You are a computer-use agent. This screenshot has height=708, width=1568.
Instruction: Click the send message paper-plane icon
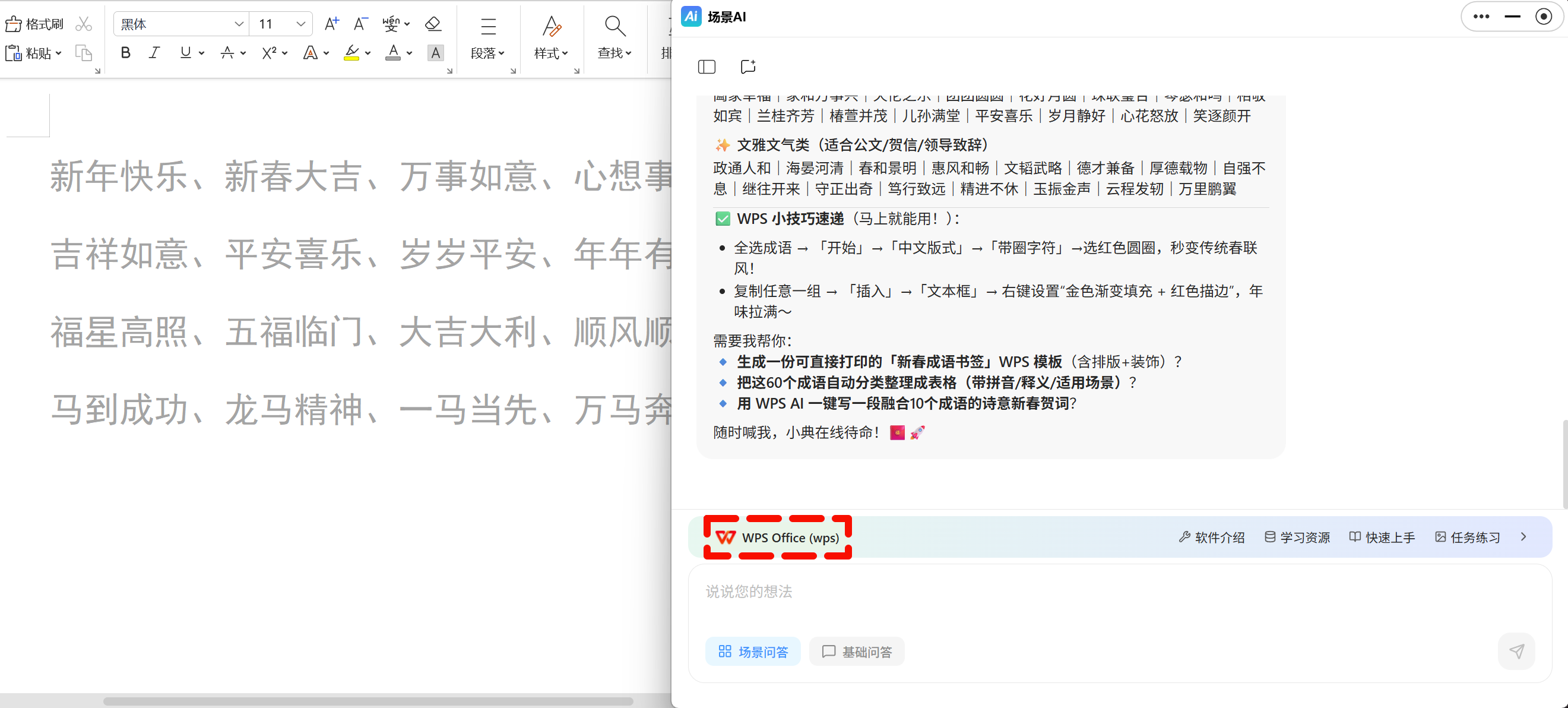tap(1516, 652)
